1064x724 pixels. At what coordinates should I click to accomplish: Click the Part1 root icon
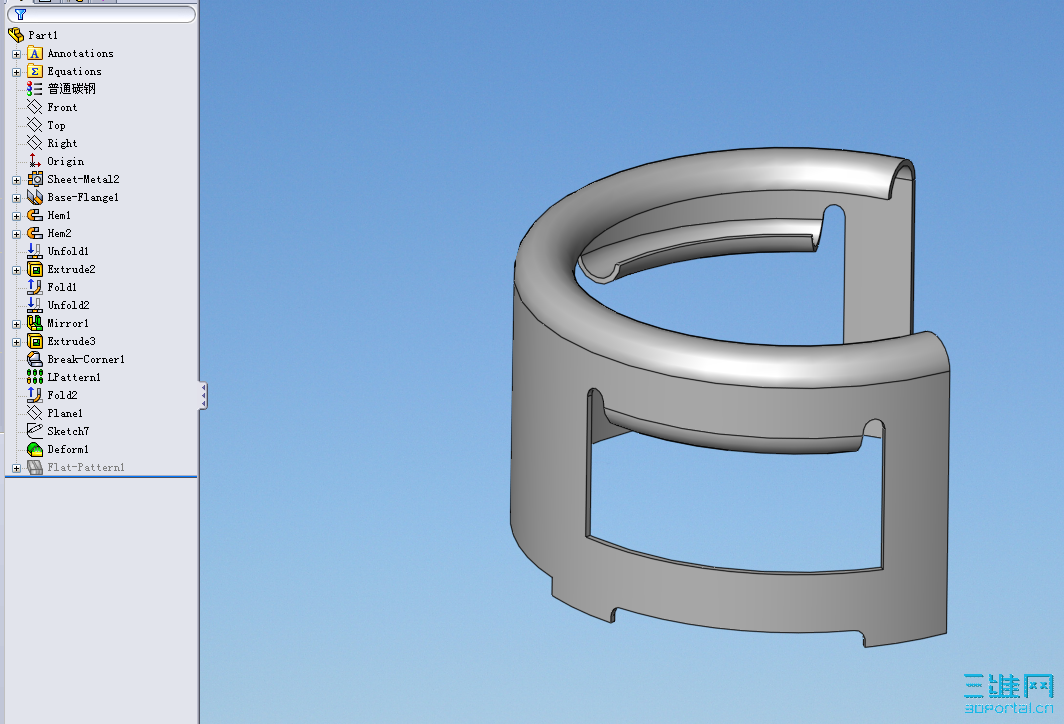(x=16, y=35)
